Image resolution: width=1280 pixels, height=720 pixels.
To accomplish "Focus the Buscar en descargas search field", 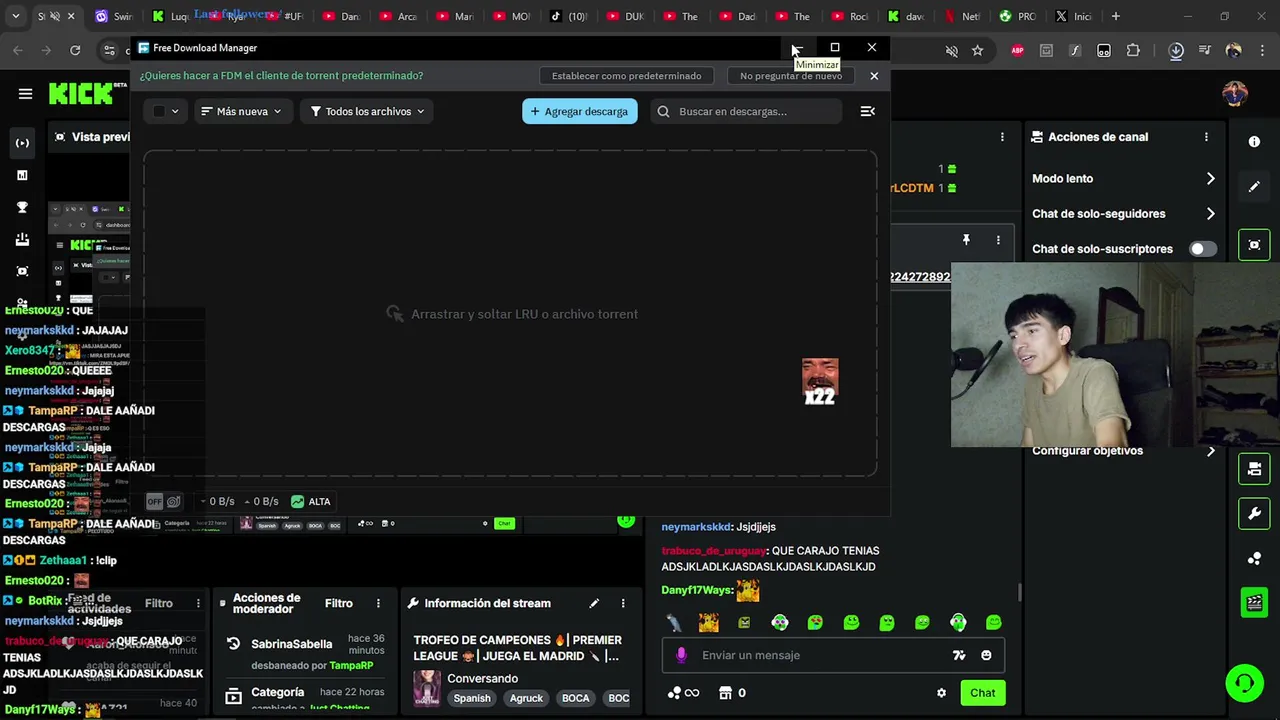I will (745, 111).
